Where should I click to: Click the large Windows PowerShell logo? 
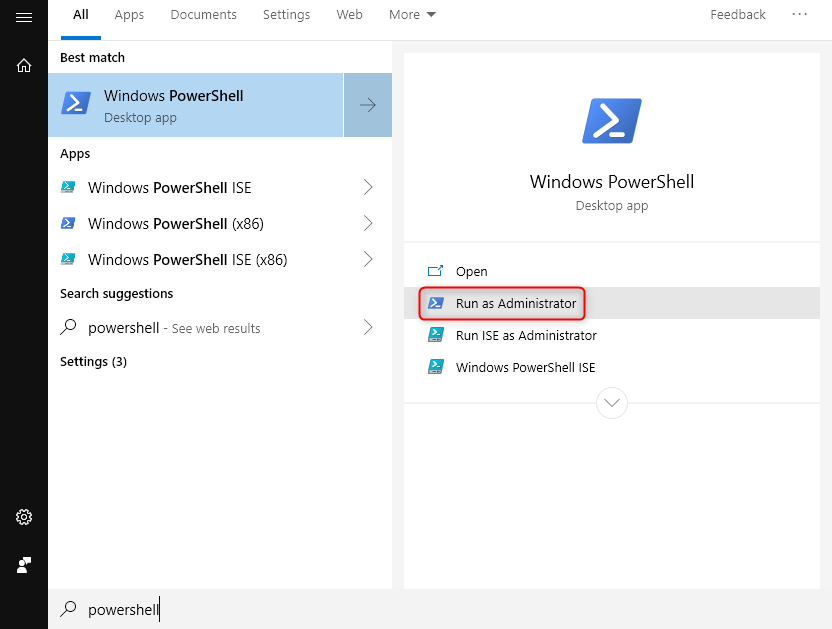(611, 121)
